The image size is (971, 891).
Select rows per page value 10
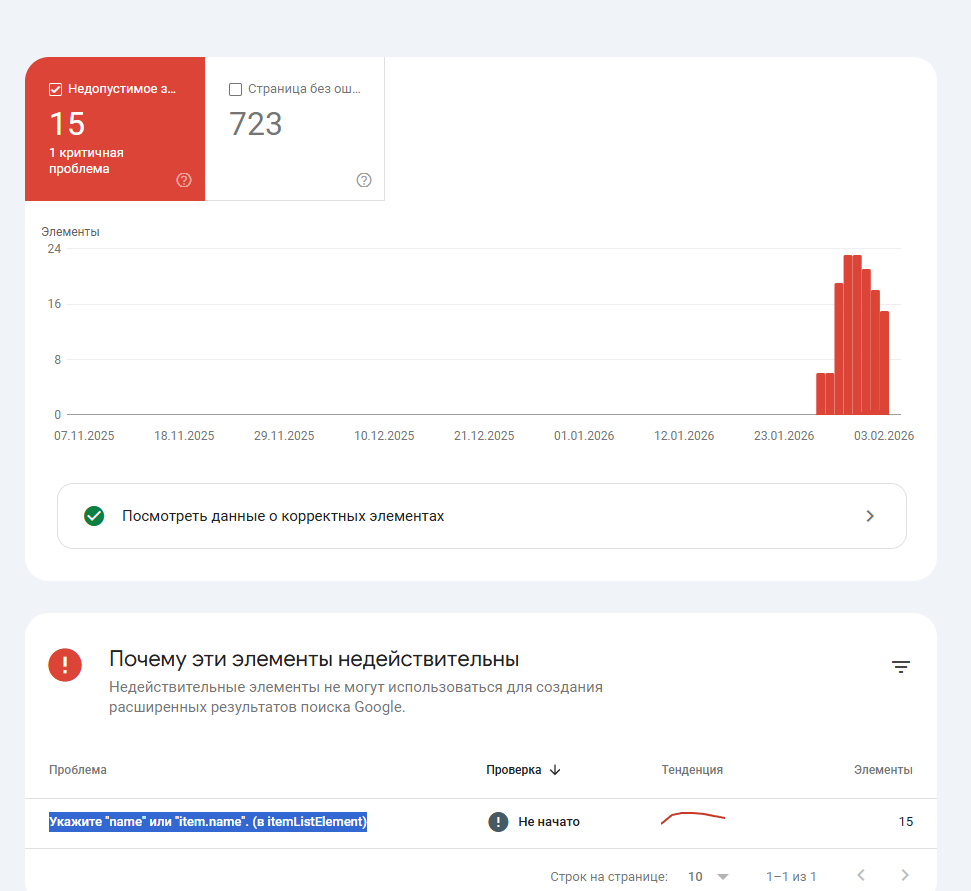695,877
